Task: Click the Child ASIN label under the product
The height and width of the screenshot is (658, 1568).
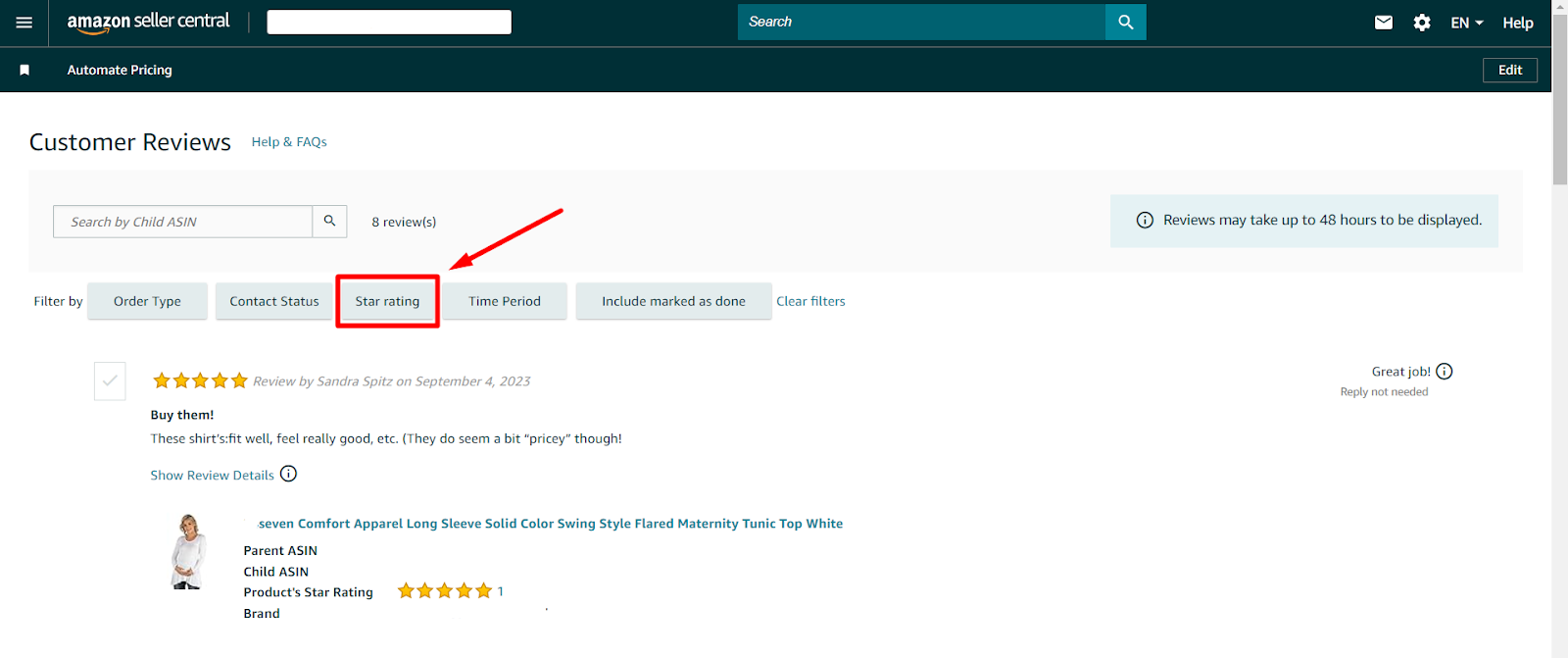Action: [x=276, y=572]
